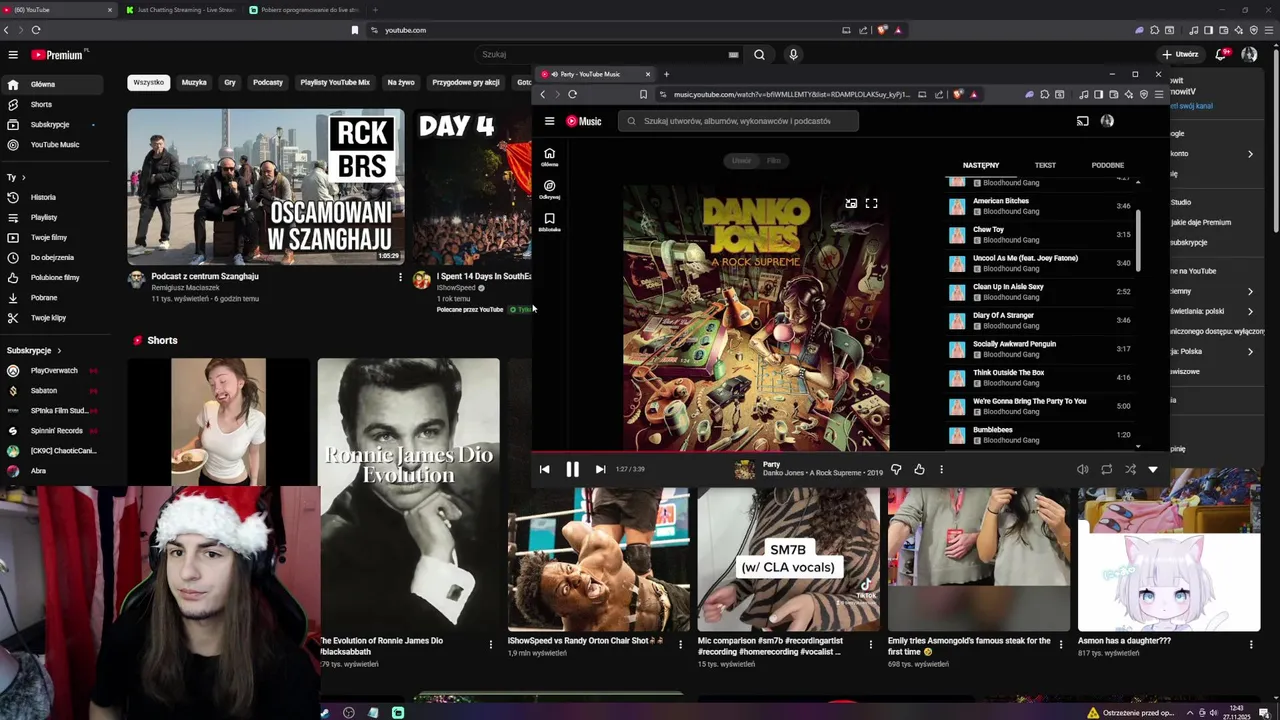This screenshot has width=1280, height=720.
Task: Play Uncool As Me from the queue
Action: coord(1040,263)
